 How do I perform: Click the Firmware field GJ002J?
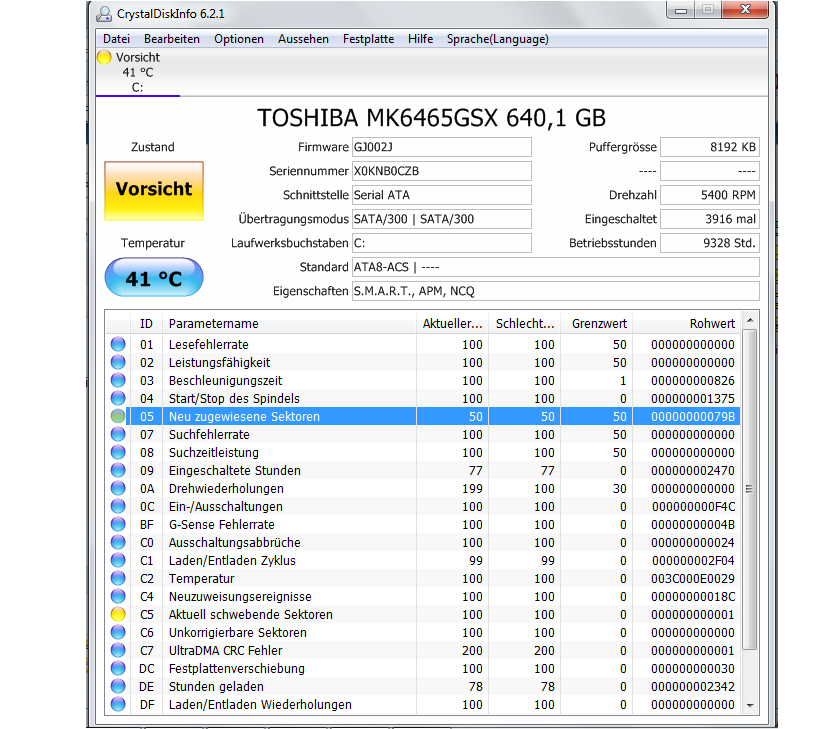(442, 147)
